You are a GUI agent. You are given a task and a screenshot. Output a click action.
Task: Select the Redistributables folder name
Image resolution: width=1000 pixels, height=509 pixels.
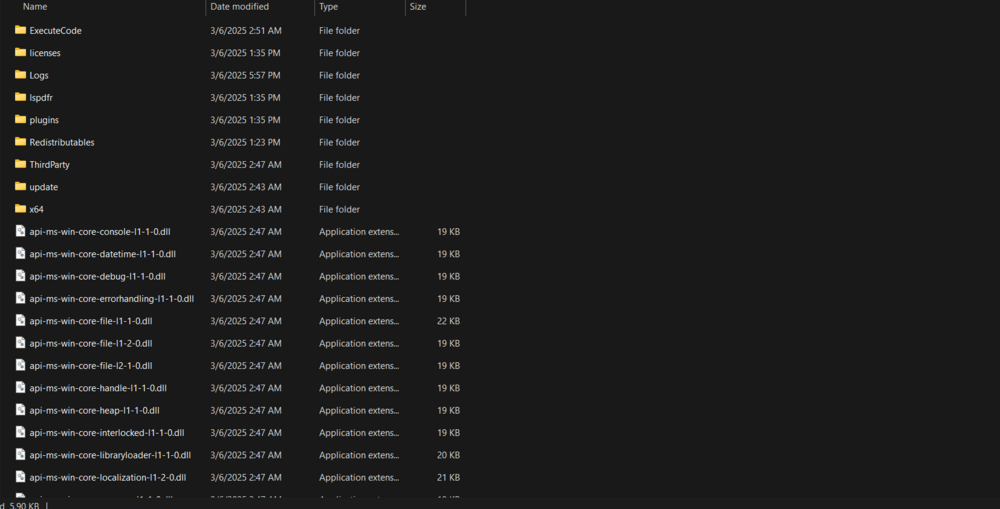click(62, 142)
